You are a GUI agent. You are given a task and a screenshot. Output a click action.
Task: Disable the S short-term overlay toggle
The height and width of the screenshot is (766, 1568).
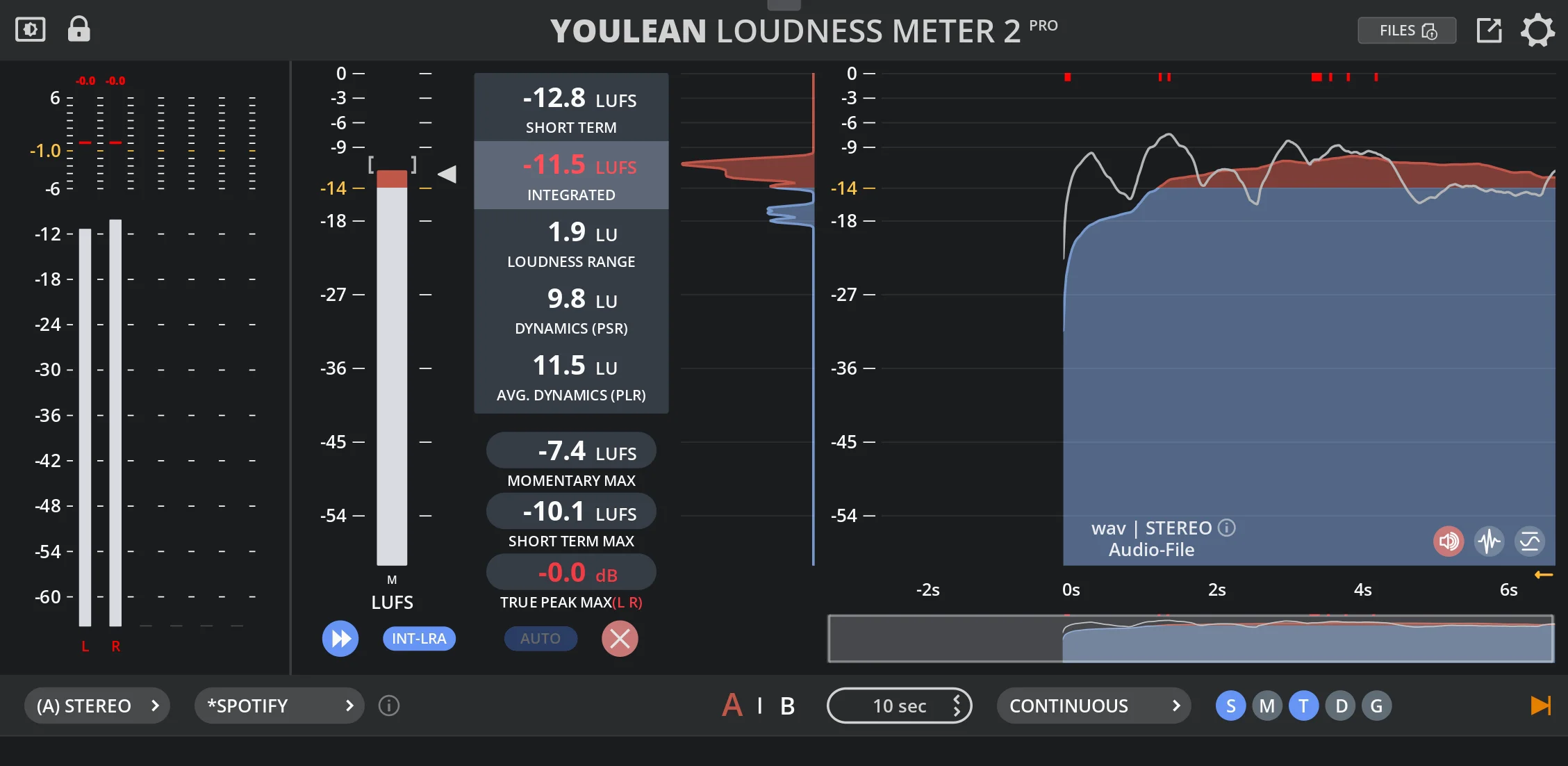pyautogui.click(x=1230, y=706)
